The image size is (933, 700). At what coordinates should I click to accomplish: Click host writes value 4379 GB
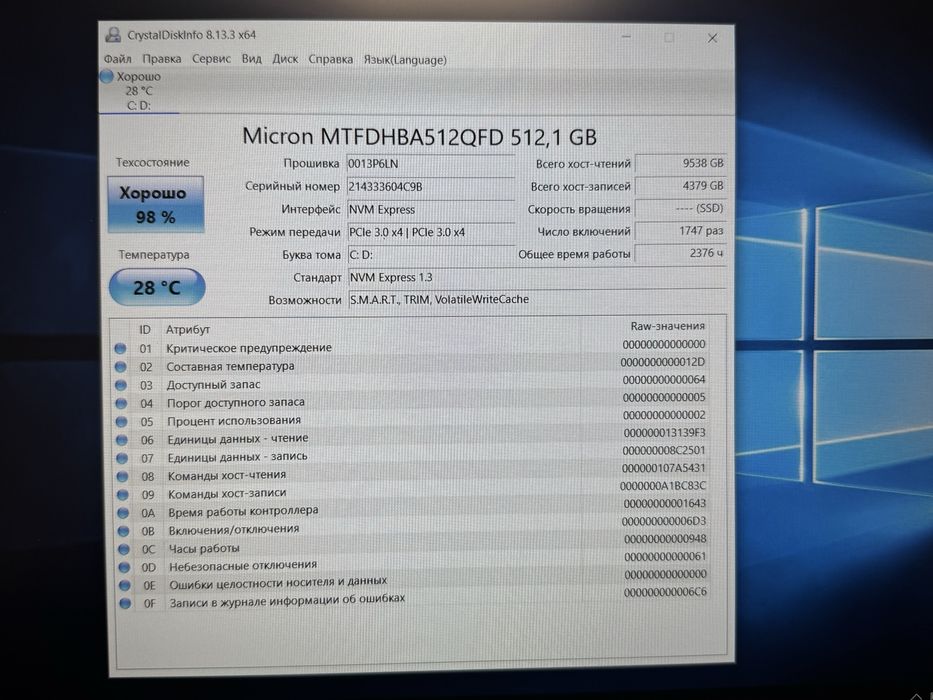pyautogui.click(x=681, y=186)
